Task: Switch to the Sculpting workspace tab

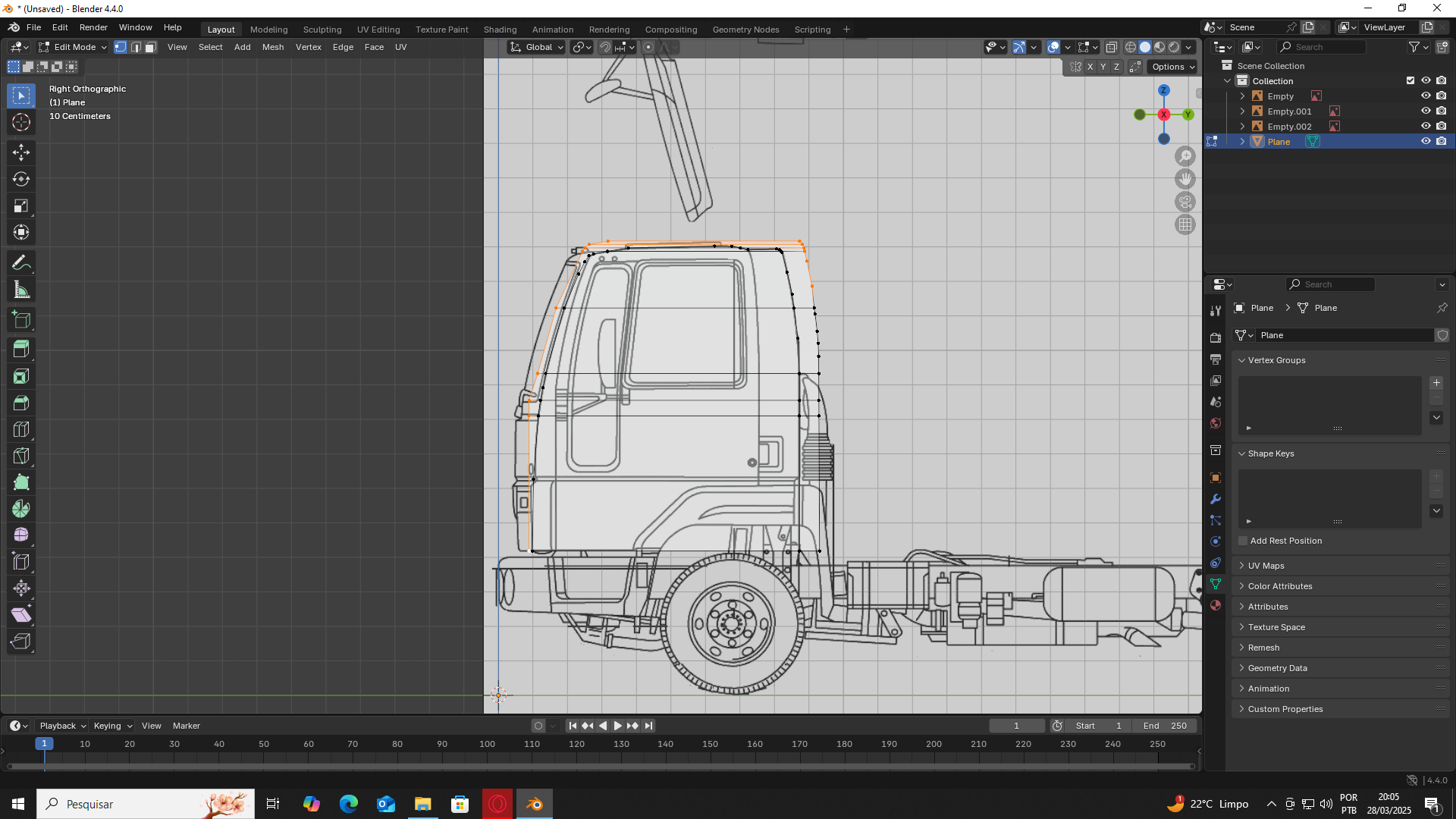Action: (x=322, y=30)
